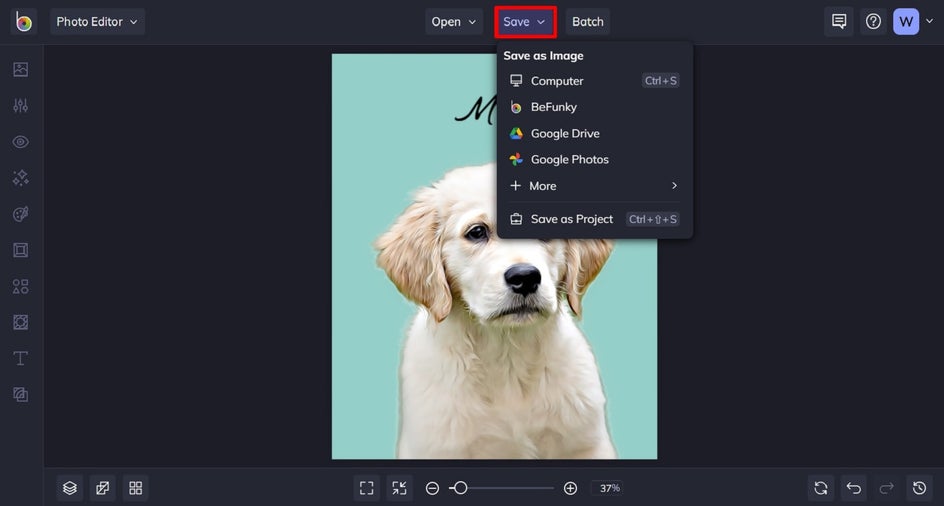Screen dimensions: 944x506
Task: Save image to BeFunky
Action: click(x=595, y=107)
